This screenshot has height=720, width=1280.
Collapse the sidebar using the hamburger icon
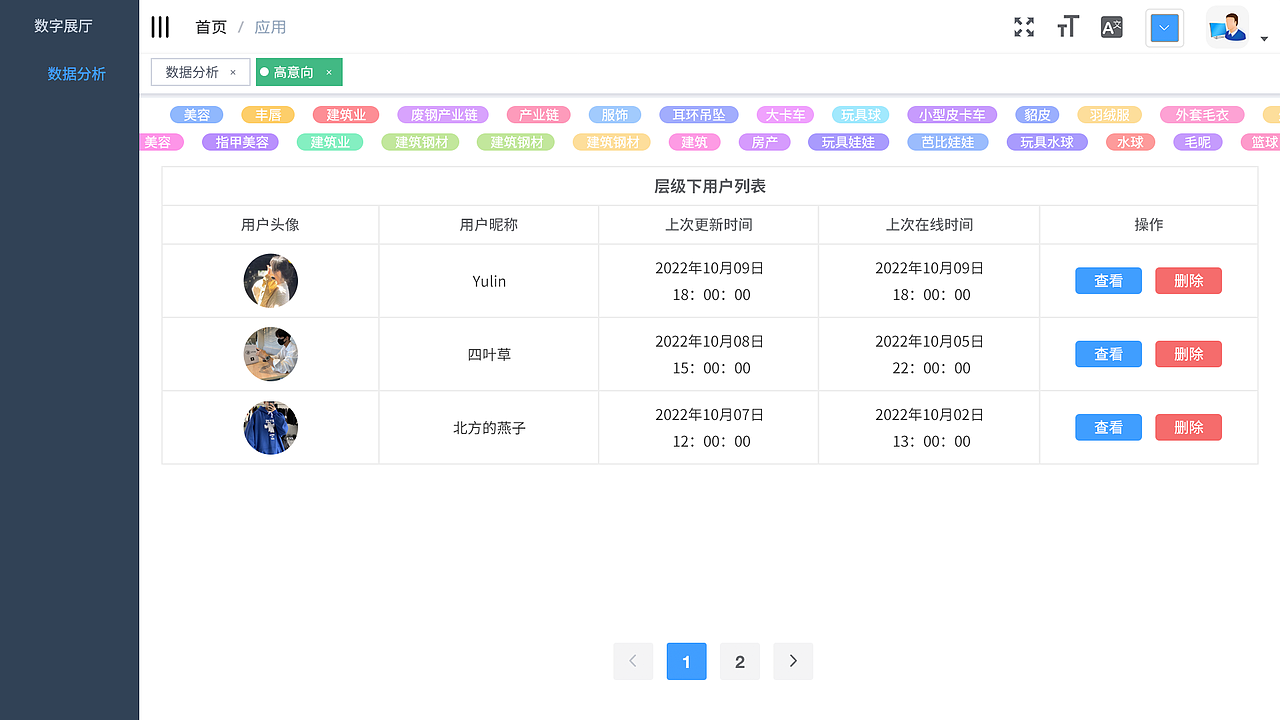coord(160,26)
